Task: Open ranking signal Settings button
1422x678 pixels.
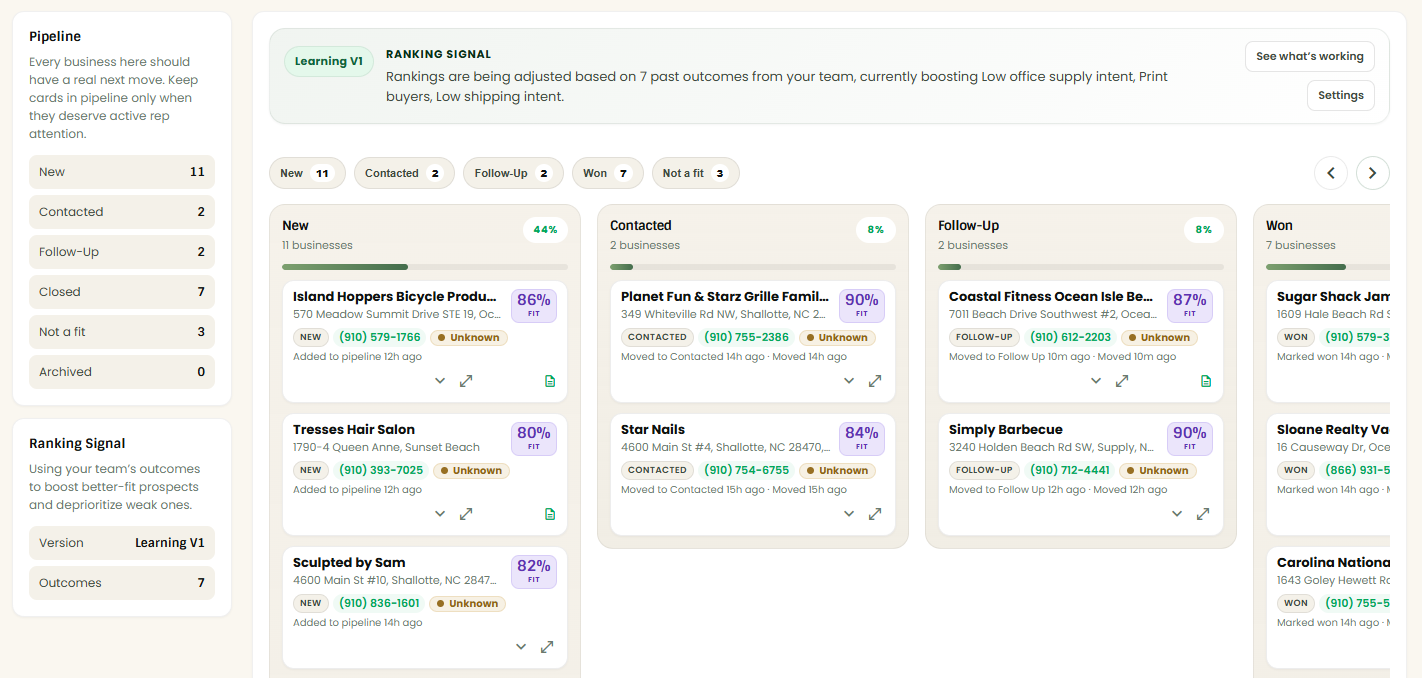Action: (x=1341, y=95)
